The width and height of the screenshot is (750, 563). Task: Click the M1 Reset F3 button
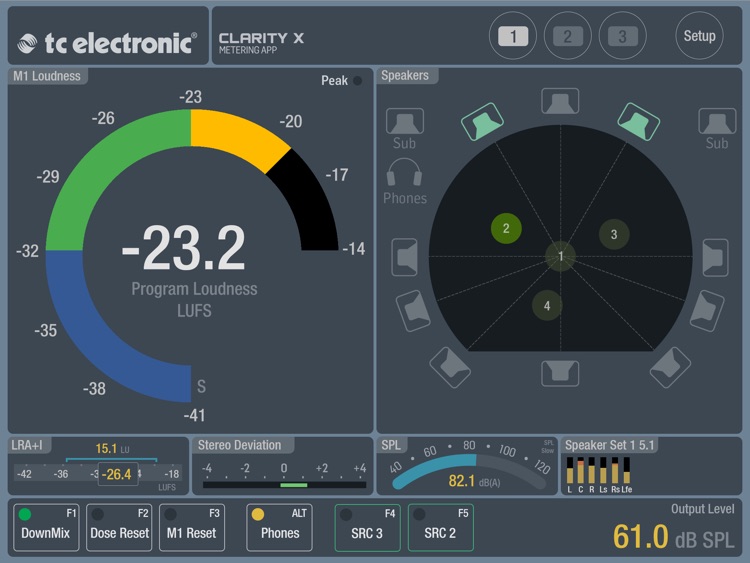tap(192, 528)
